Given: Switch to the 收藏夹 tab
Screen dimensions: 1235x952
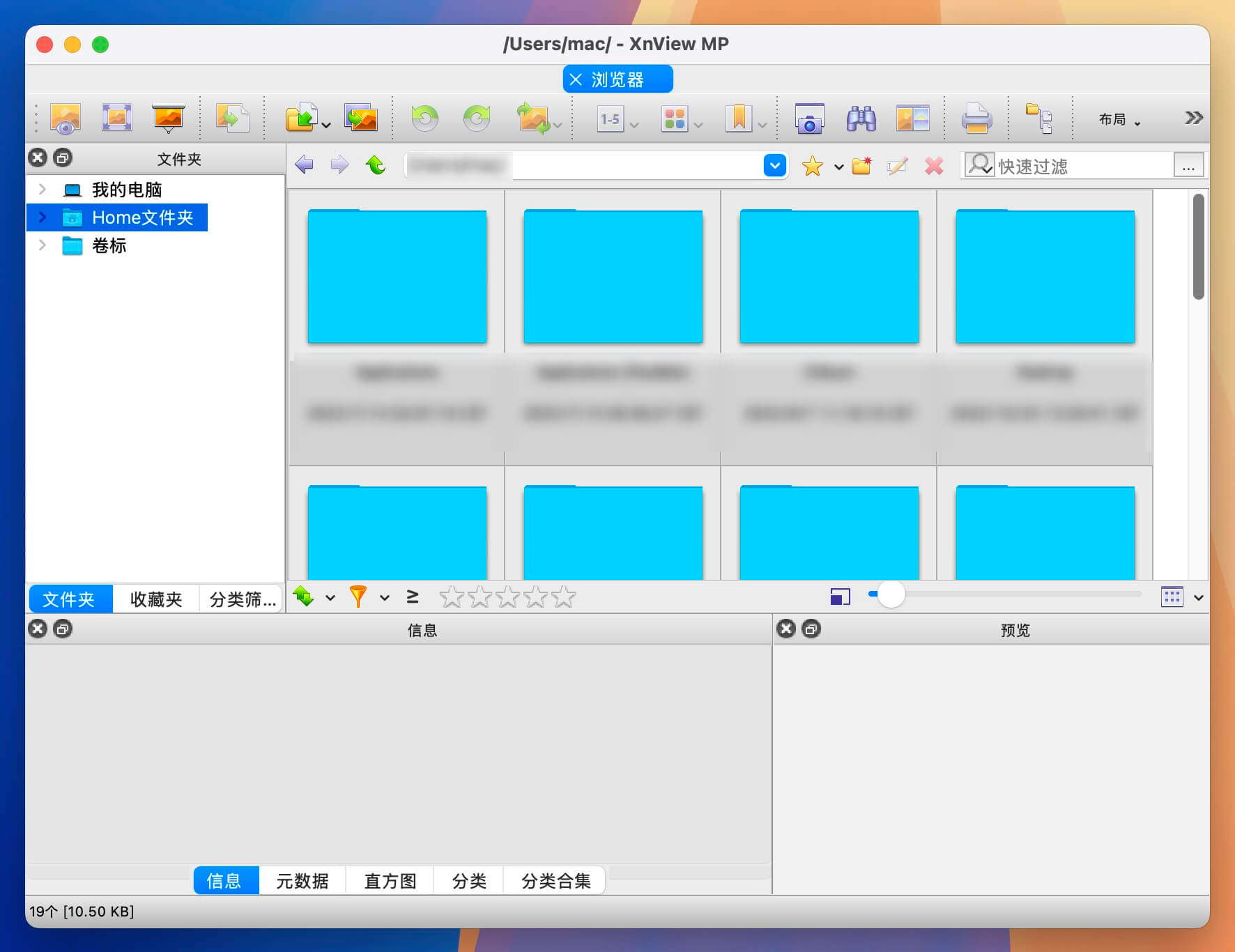Looking at the screenshot, I should [x=155, y=599].
